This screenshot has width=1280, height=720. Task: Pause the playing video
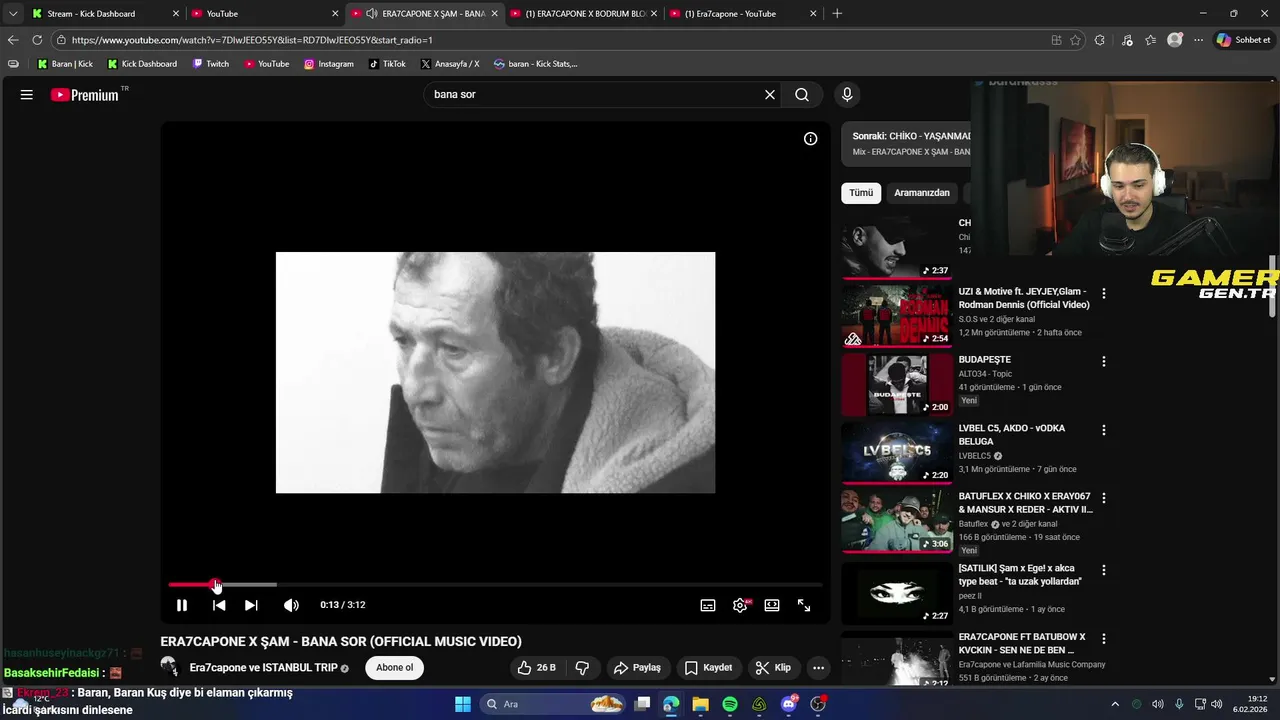(x=182, y=605)
